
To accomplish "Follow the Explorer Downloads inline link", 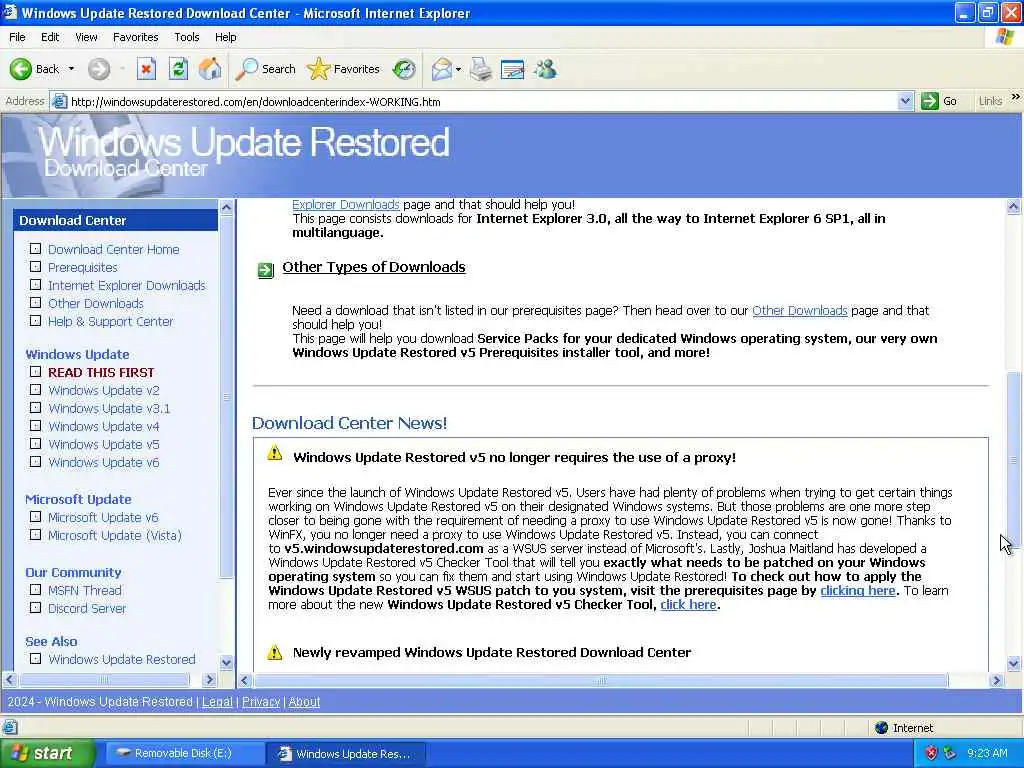I will click(345, 204).
